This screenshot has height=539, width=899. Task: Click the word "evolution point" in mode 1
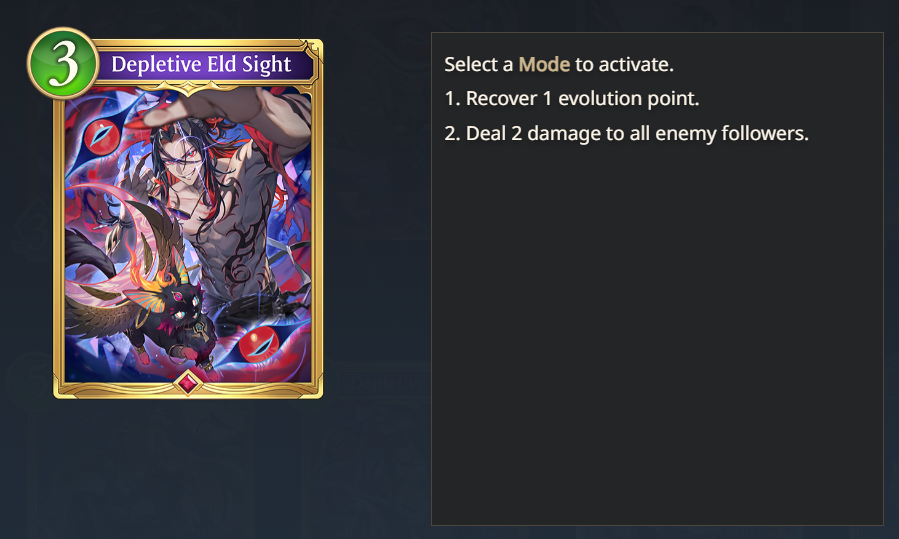click(629, 99)
